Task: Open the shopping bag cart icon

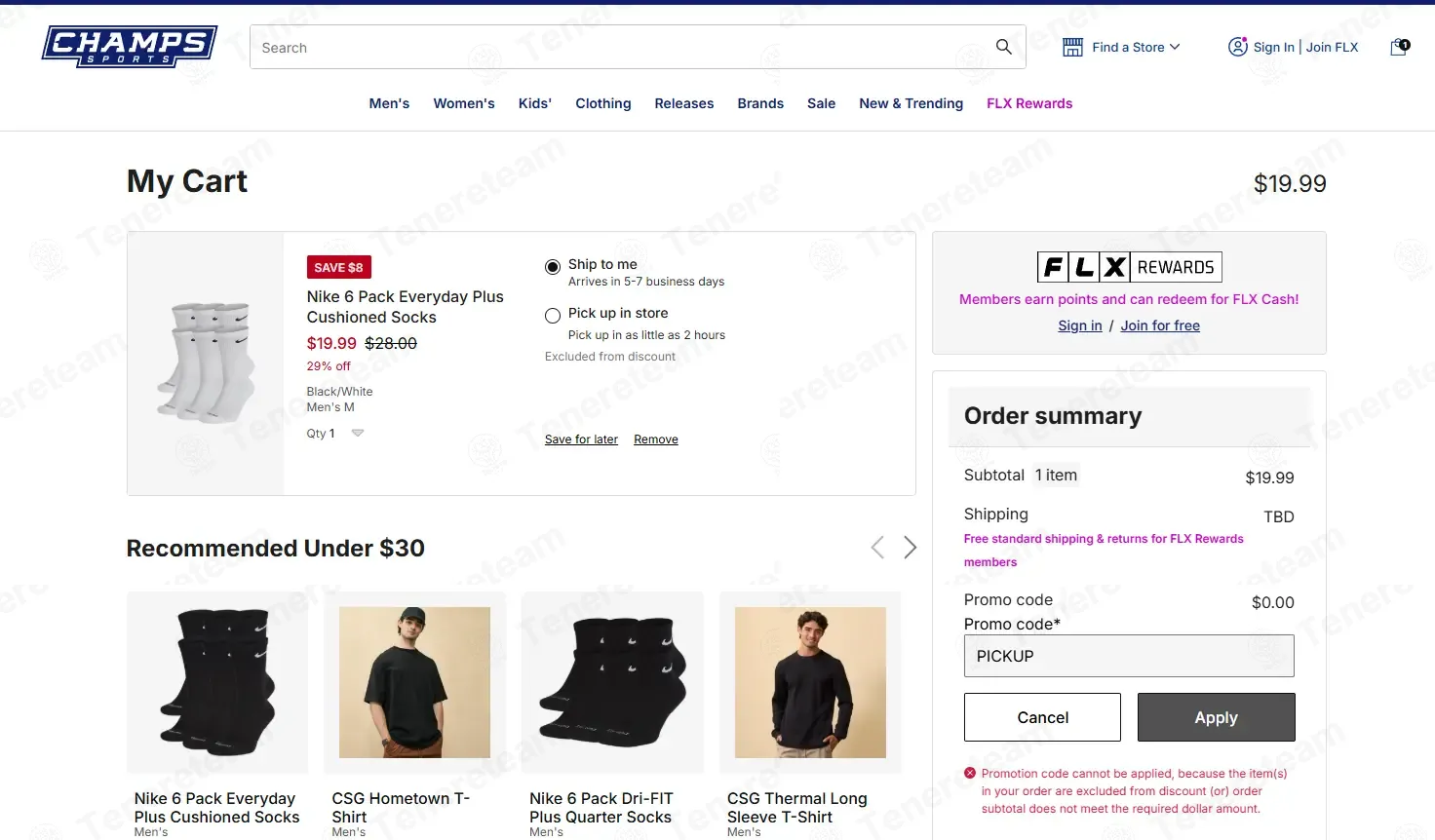Action: coord(1399,47)
